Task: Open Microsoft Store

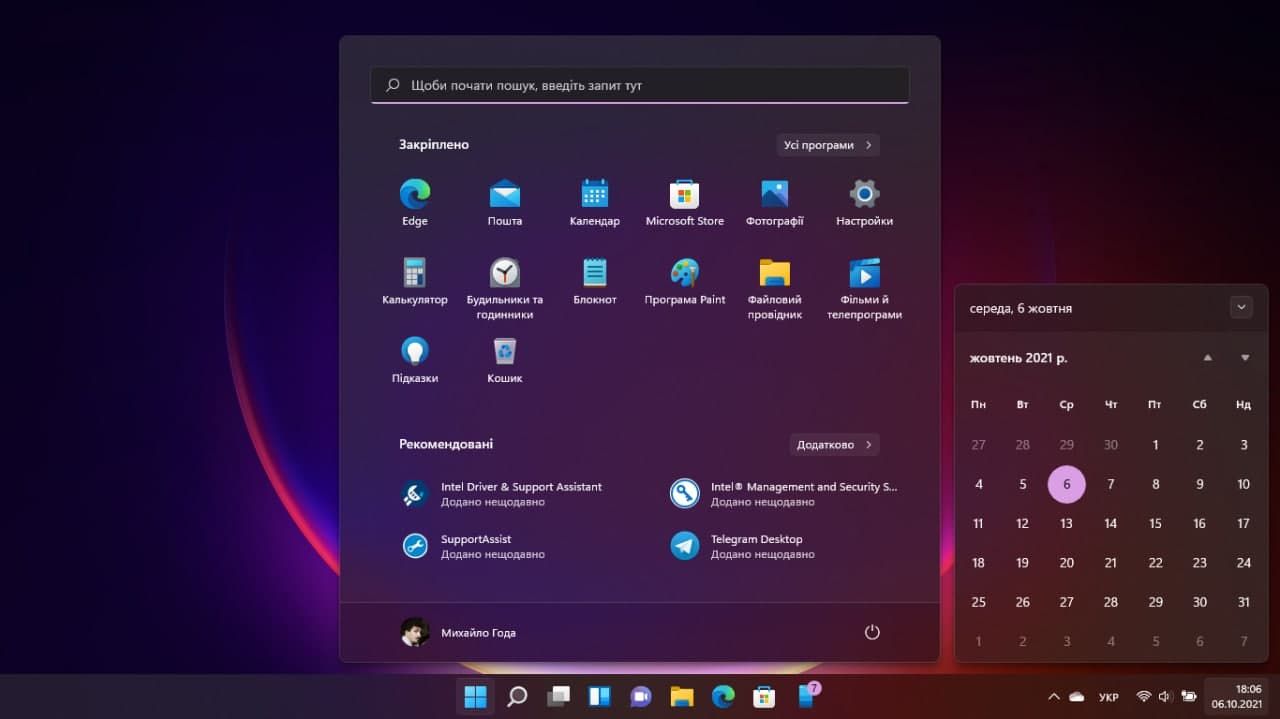Action: [684, 192]
